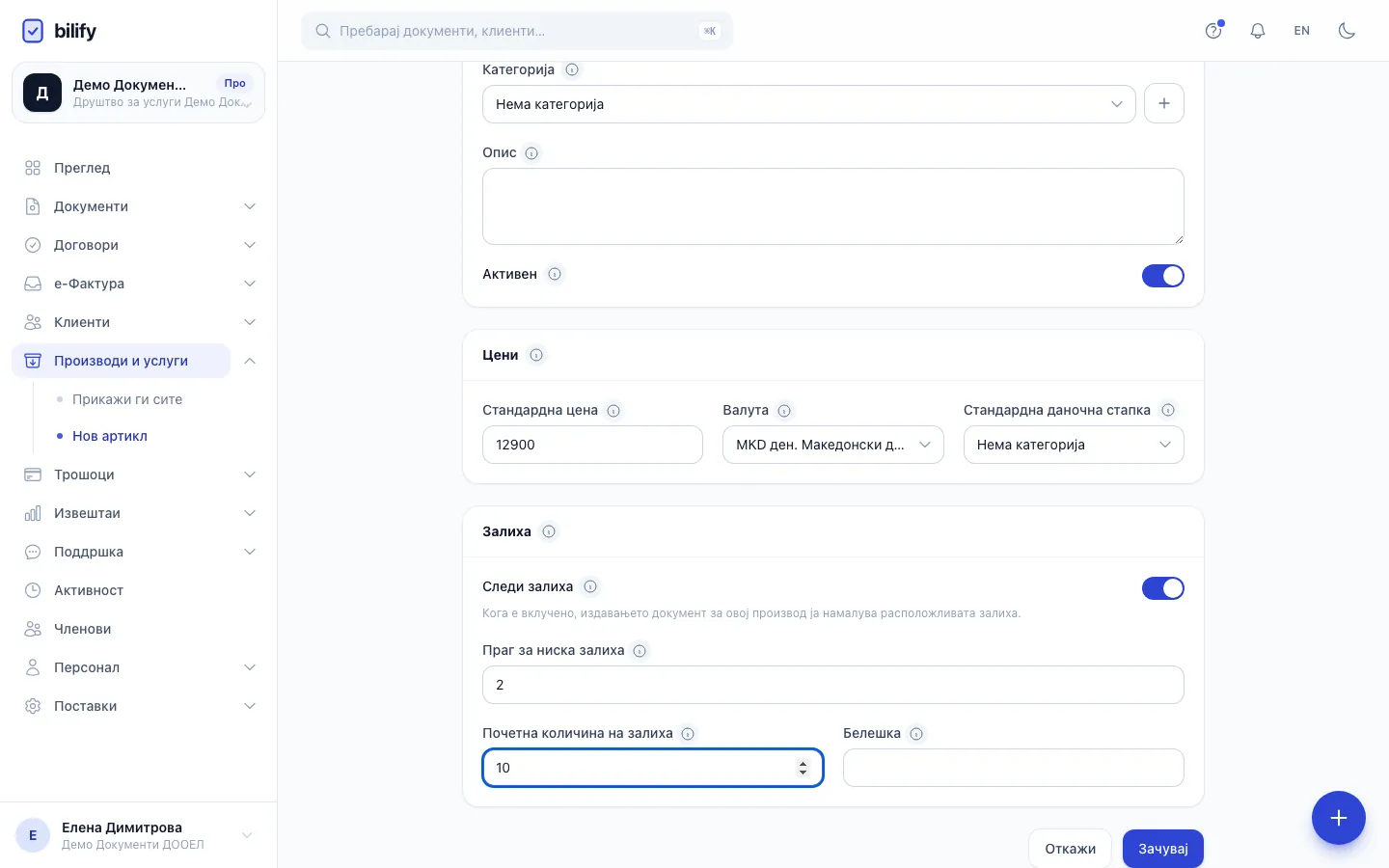1389x868 pixels.
Task: Click the plus button next to Категорија
Action: click(1164, 103)
